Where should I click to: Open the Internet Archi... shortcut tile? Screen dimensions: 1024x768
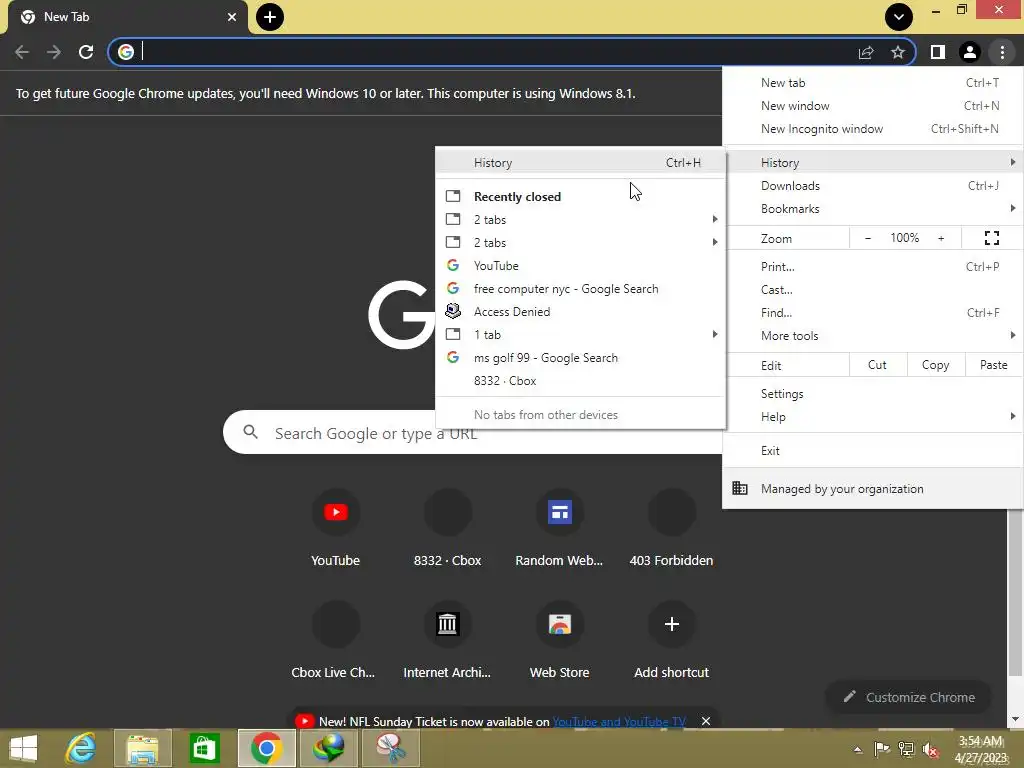pos(447,641)
